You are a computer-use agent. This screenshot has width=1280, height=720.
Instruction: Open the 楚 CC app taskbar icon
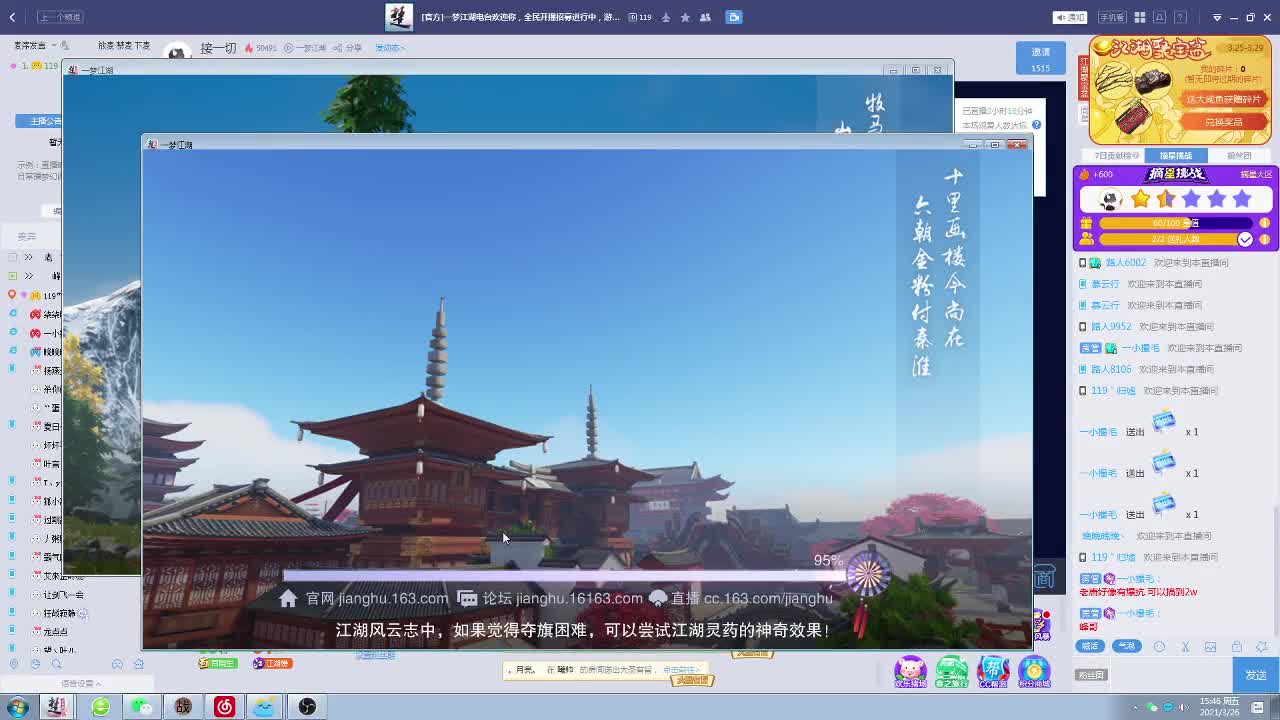(57, 707)
